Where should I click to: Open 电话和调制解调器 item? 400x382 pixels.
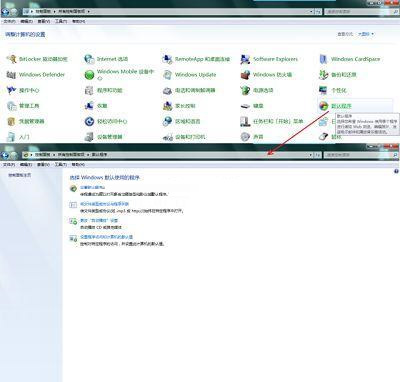[x=189, y=90]
